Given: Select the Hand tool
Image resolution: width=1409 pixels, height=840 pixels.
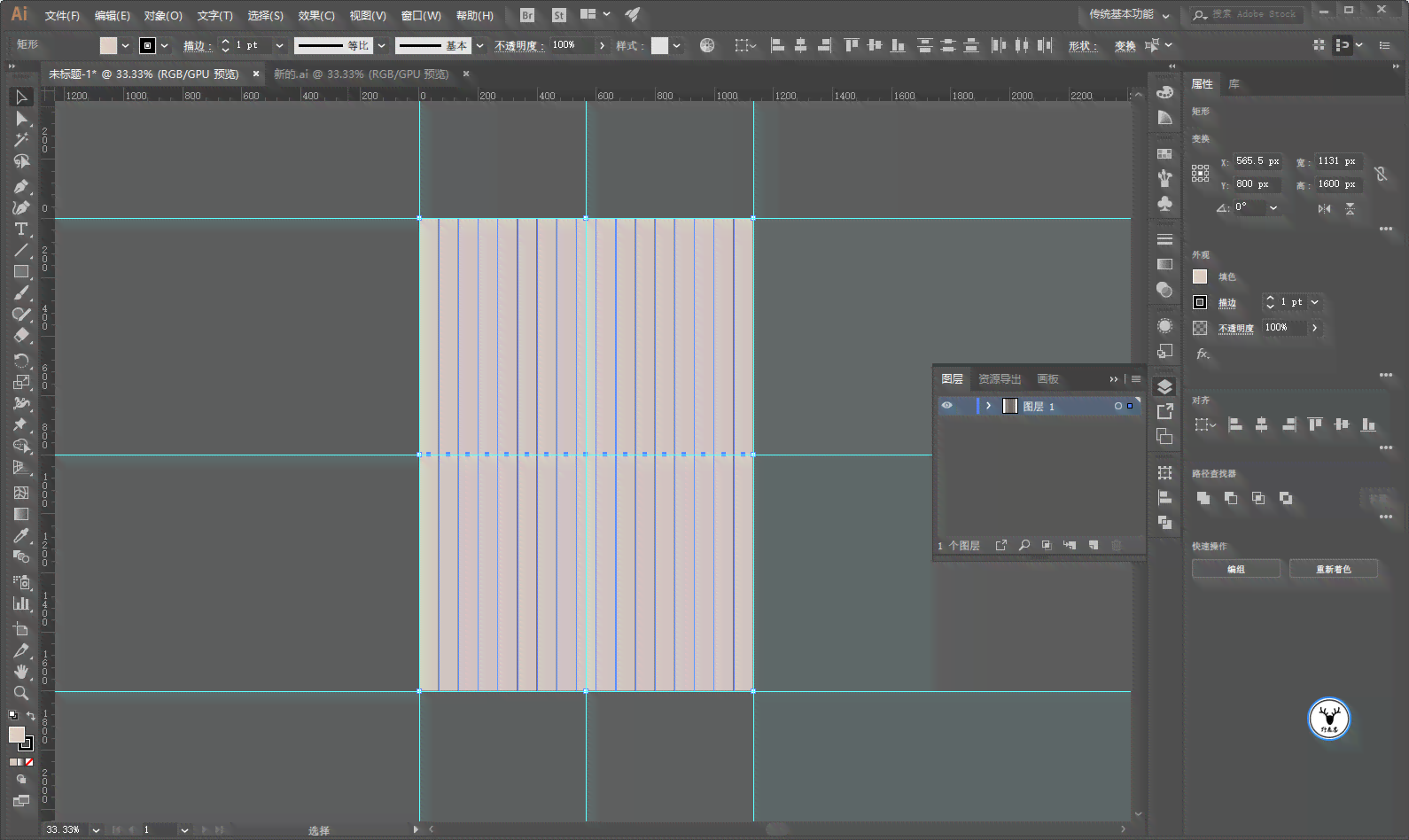Looking at the screenshot, I should coord(21,672).
